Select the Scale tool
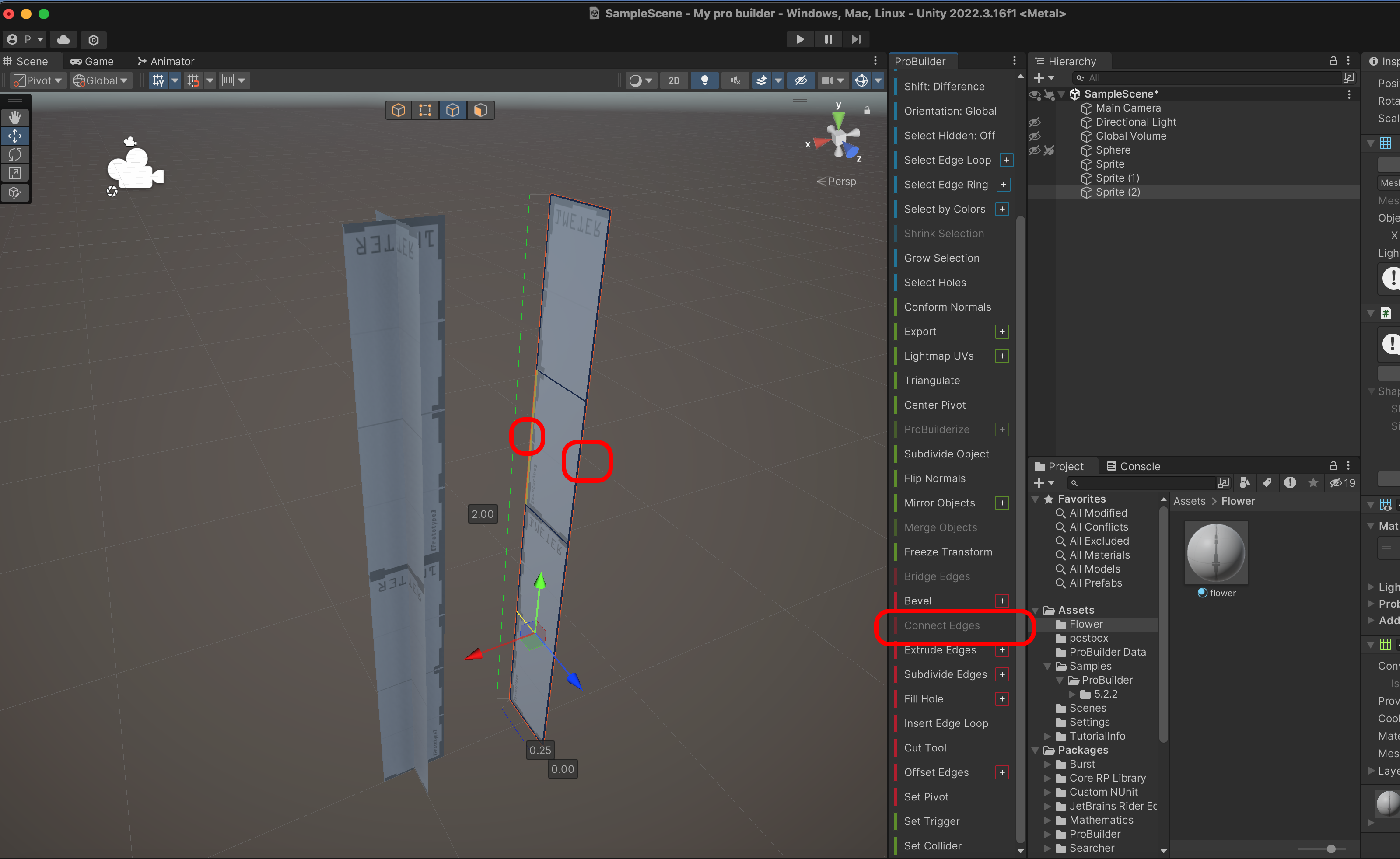 pos(15,173)
